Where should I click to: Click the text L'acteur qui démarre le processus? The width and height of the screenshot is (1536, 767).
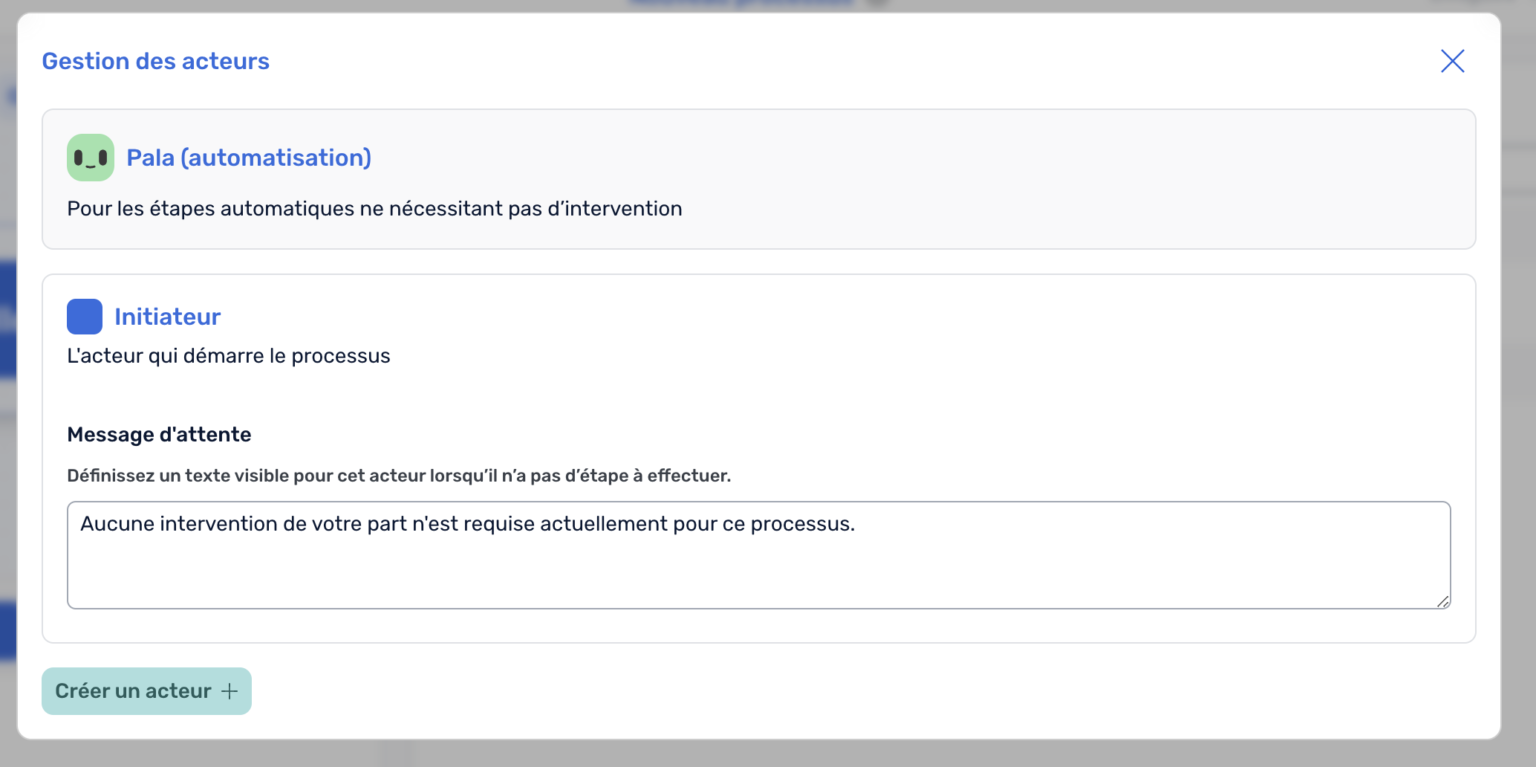click(228, 355)
